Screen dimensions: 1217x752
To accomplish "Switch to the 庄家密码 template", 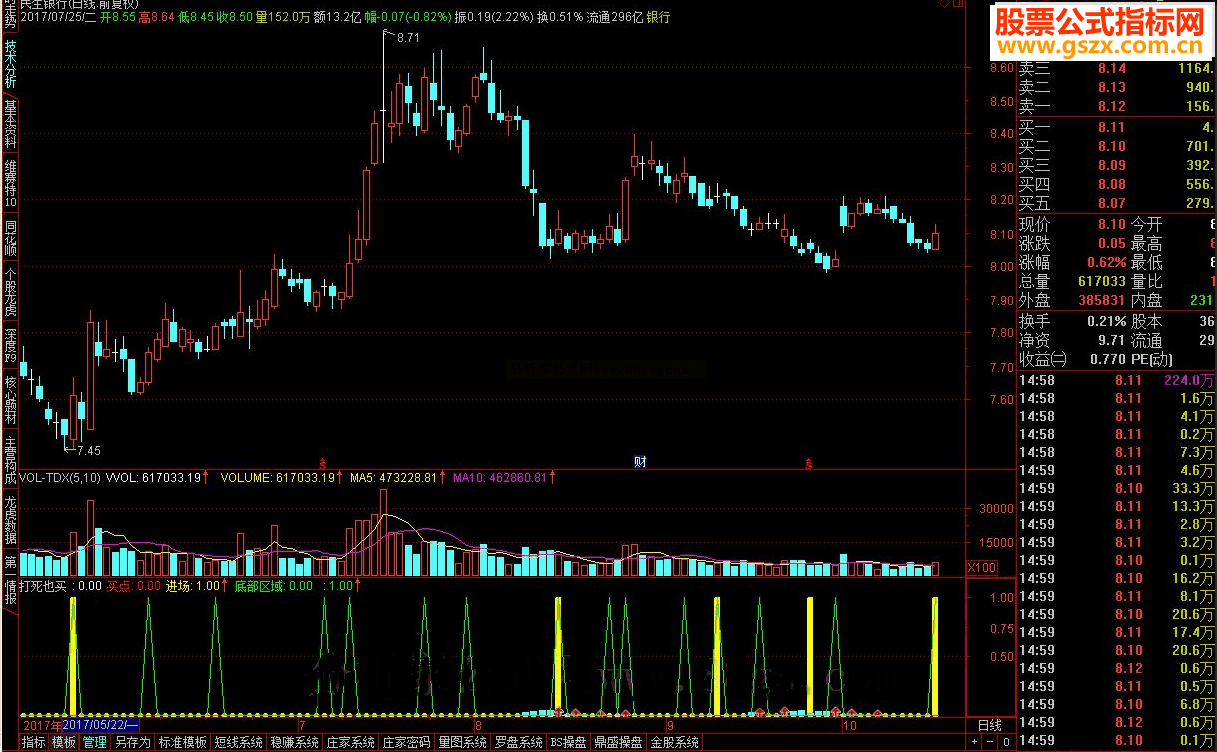I will point(406,743).
